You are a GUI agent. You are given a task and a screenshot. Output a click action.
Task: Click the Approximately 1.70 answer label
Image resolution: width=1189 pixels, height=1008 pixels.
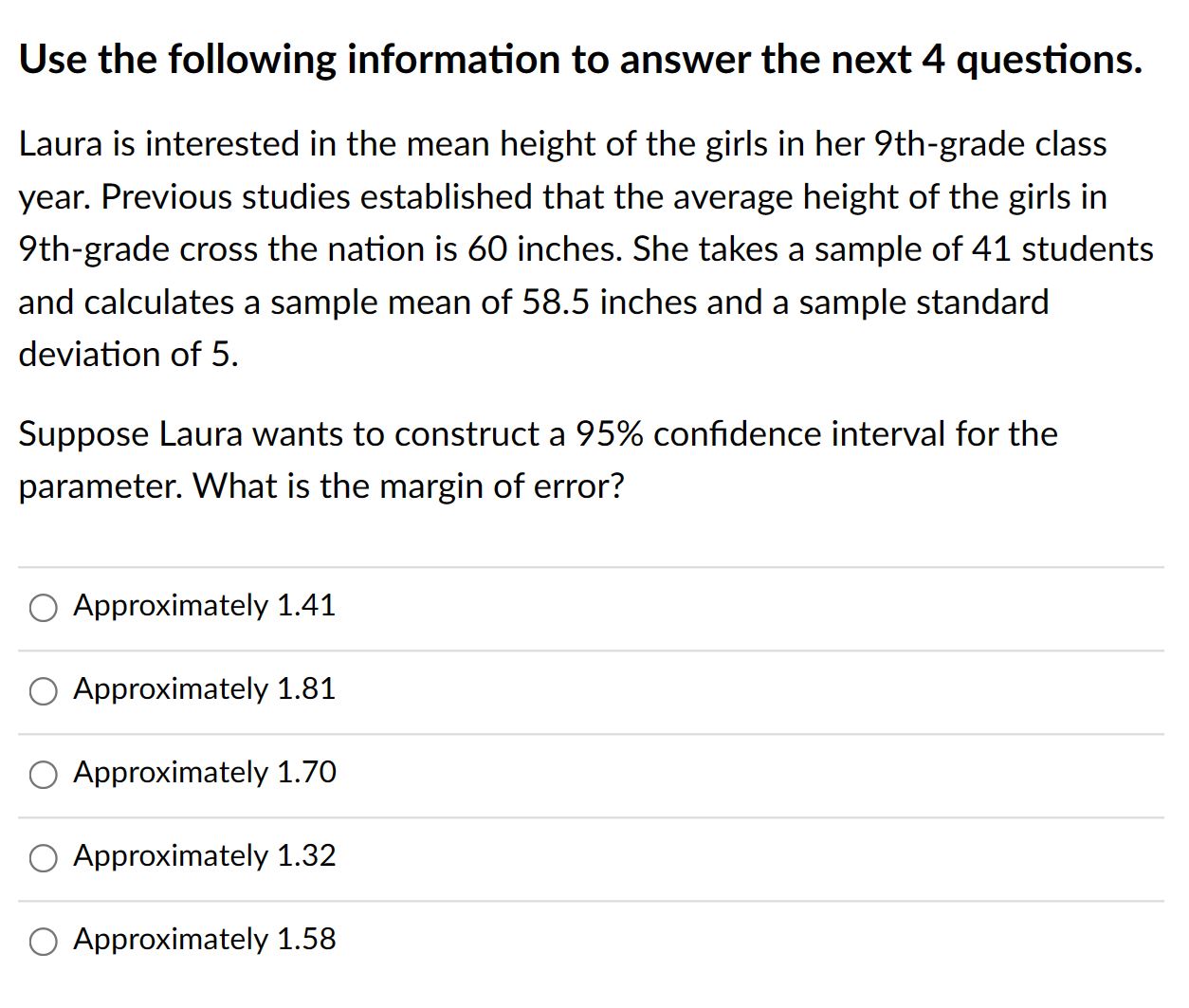click(204, 773)
